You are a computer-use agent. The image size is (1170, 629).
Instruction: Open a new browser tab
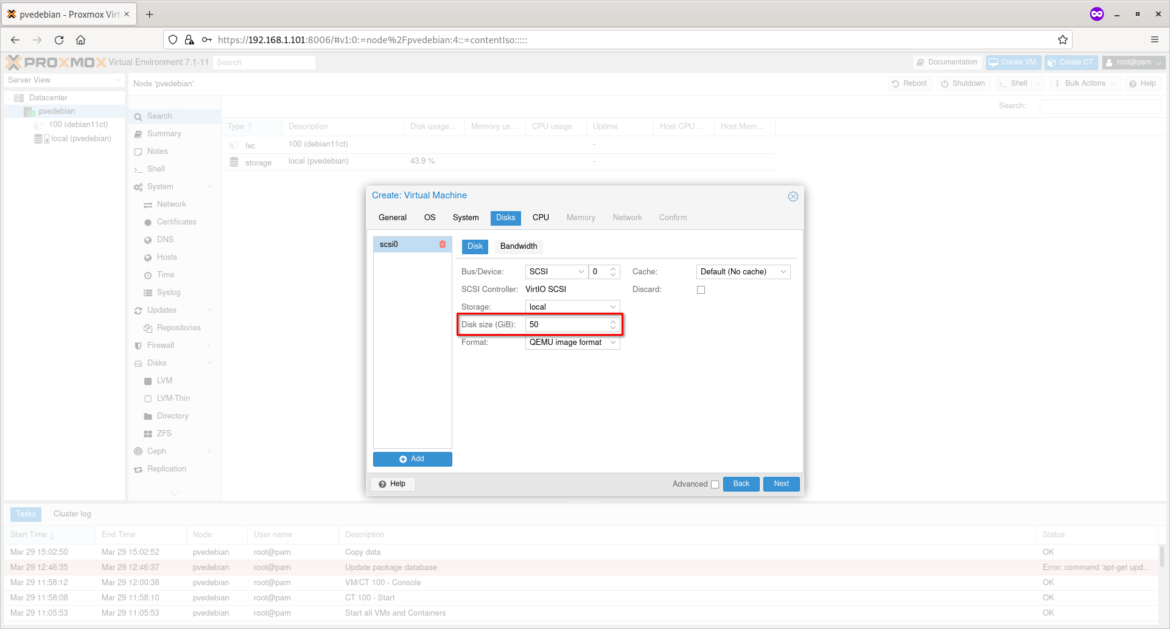tap(149, 14)
